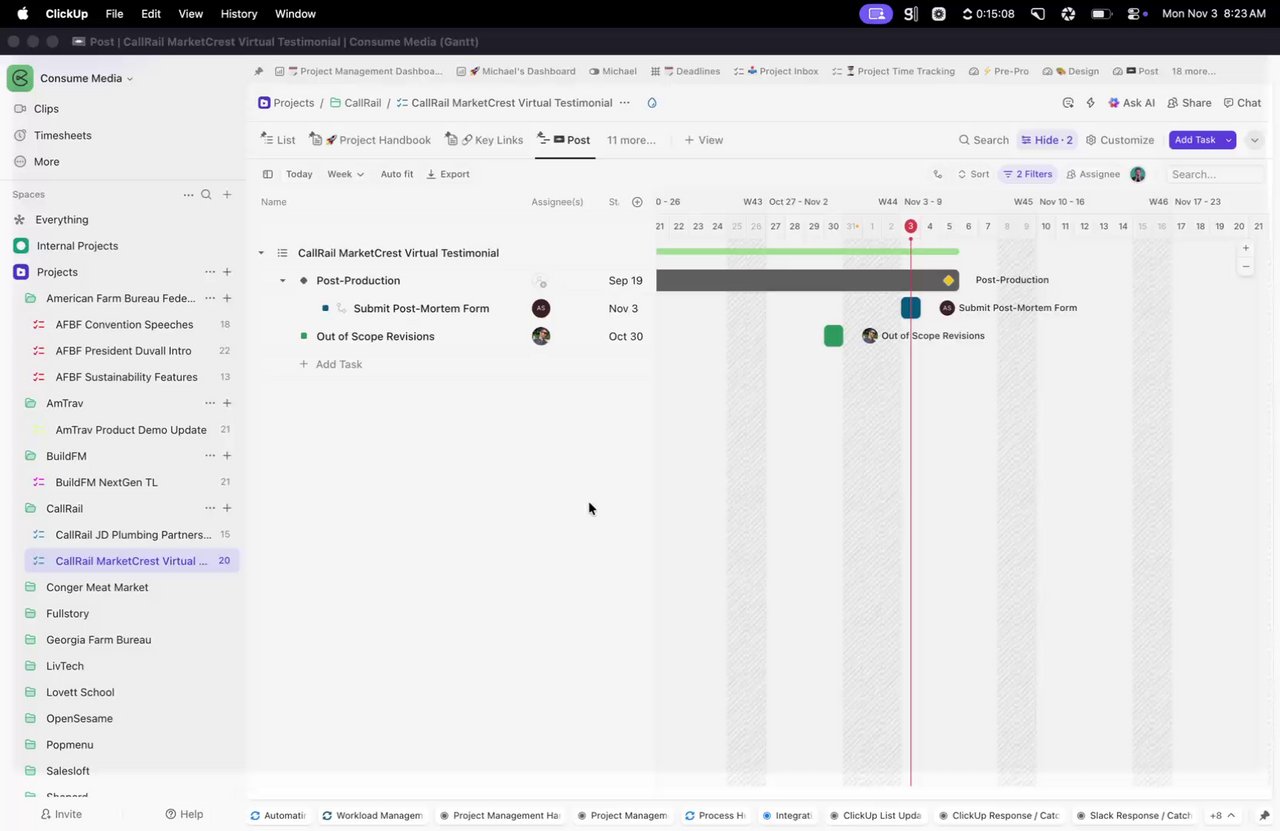Open the Georgia Farm Bureau folder
The height and width of the screenshot is (831, 1280).
98,640
